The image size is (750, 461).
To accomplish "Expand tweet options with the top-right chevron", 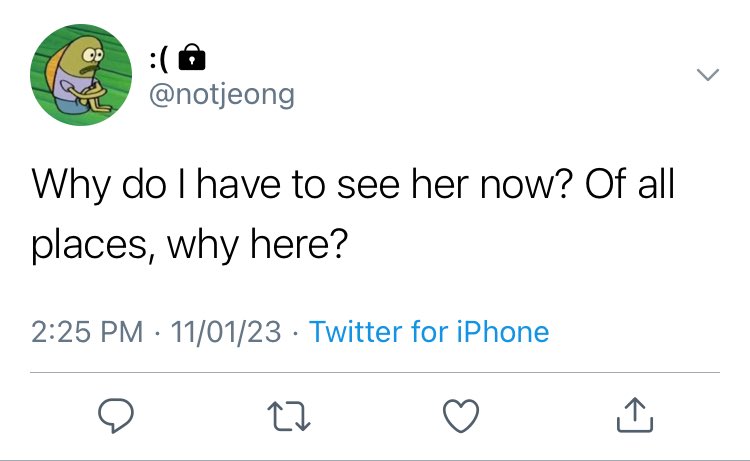I will [x=707, y=75].
